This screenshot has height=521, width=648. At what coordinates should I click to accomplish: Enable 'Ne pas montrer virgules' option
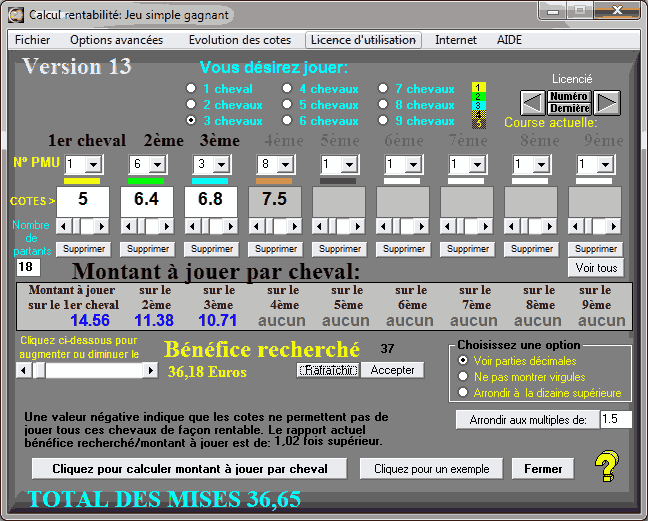pos(462,376)
